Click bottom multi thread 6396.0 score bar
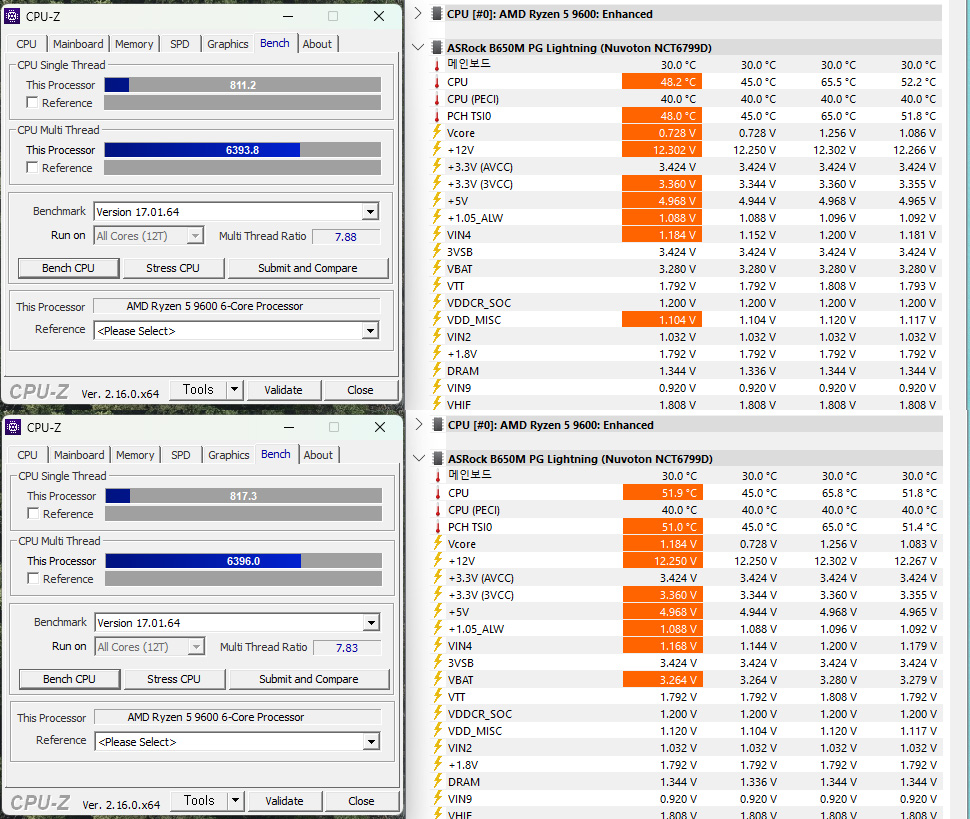Viewport: 970px width, 819px height. tap(244, 560)
